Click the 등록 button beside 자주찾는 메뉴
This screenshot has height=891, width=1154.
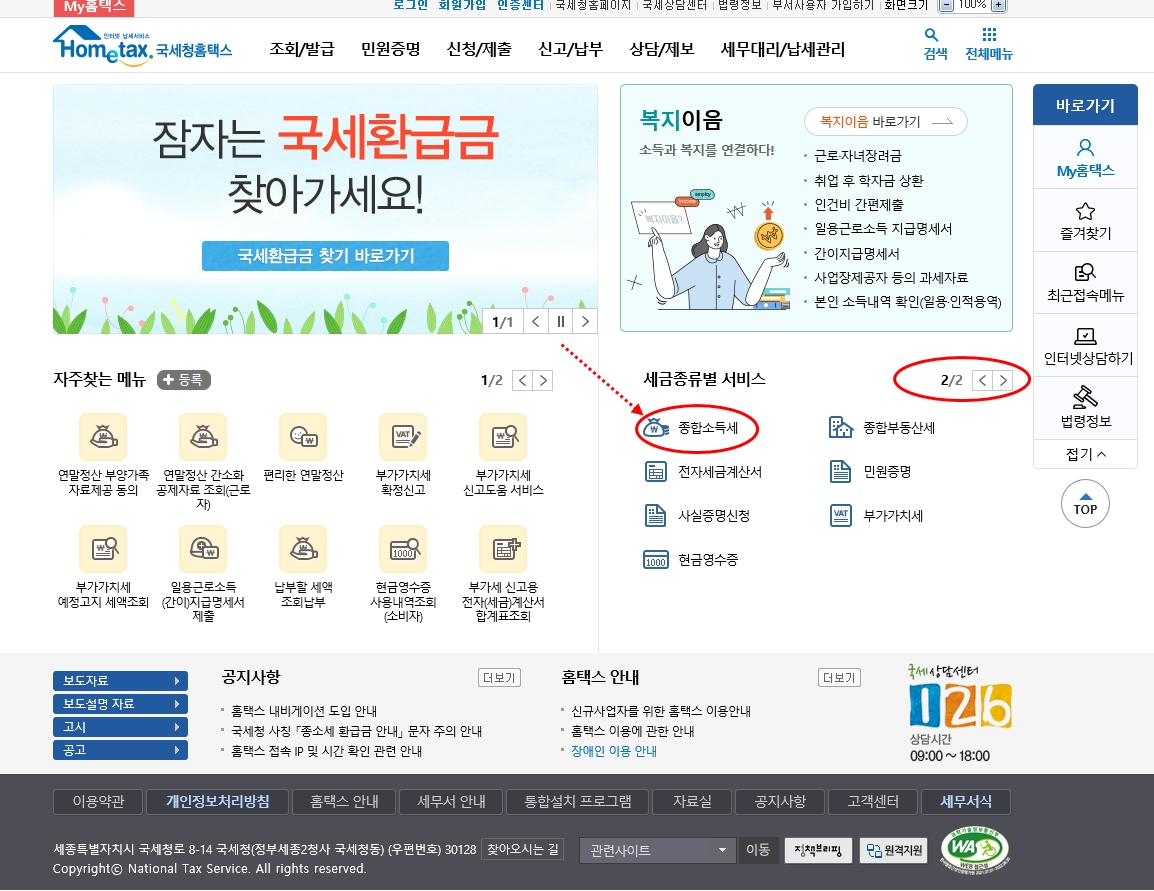[x=184, y=380]
